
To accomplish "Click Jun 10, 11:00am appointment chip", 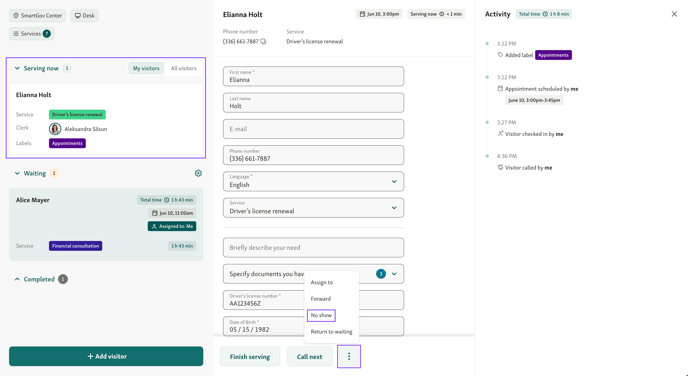I will tap(172, 213).
